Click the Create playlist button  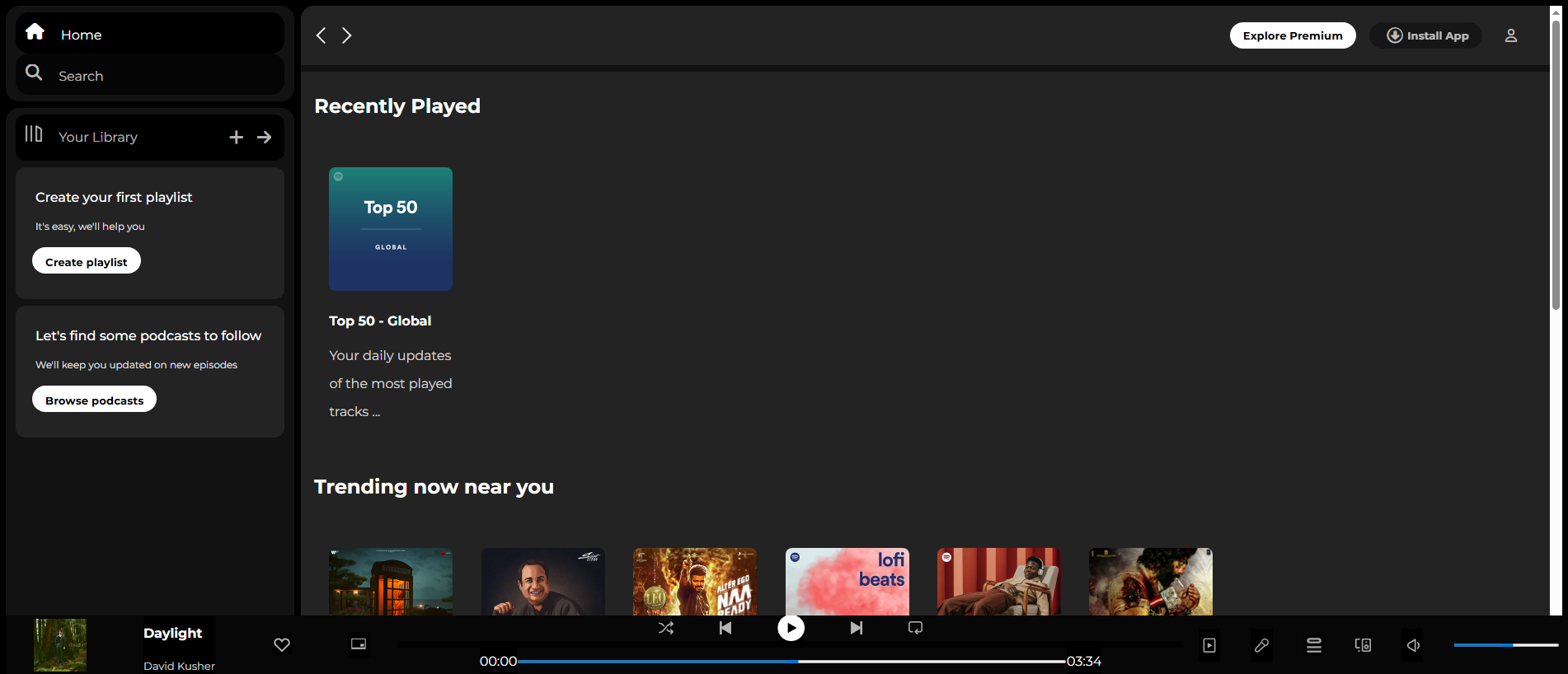[x=87, y=261]
